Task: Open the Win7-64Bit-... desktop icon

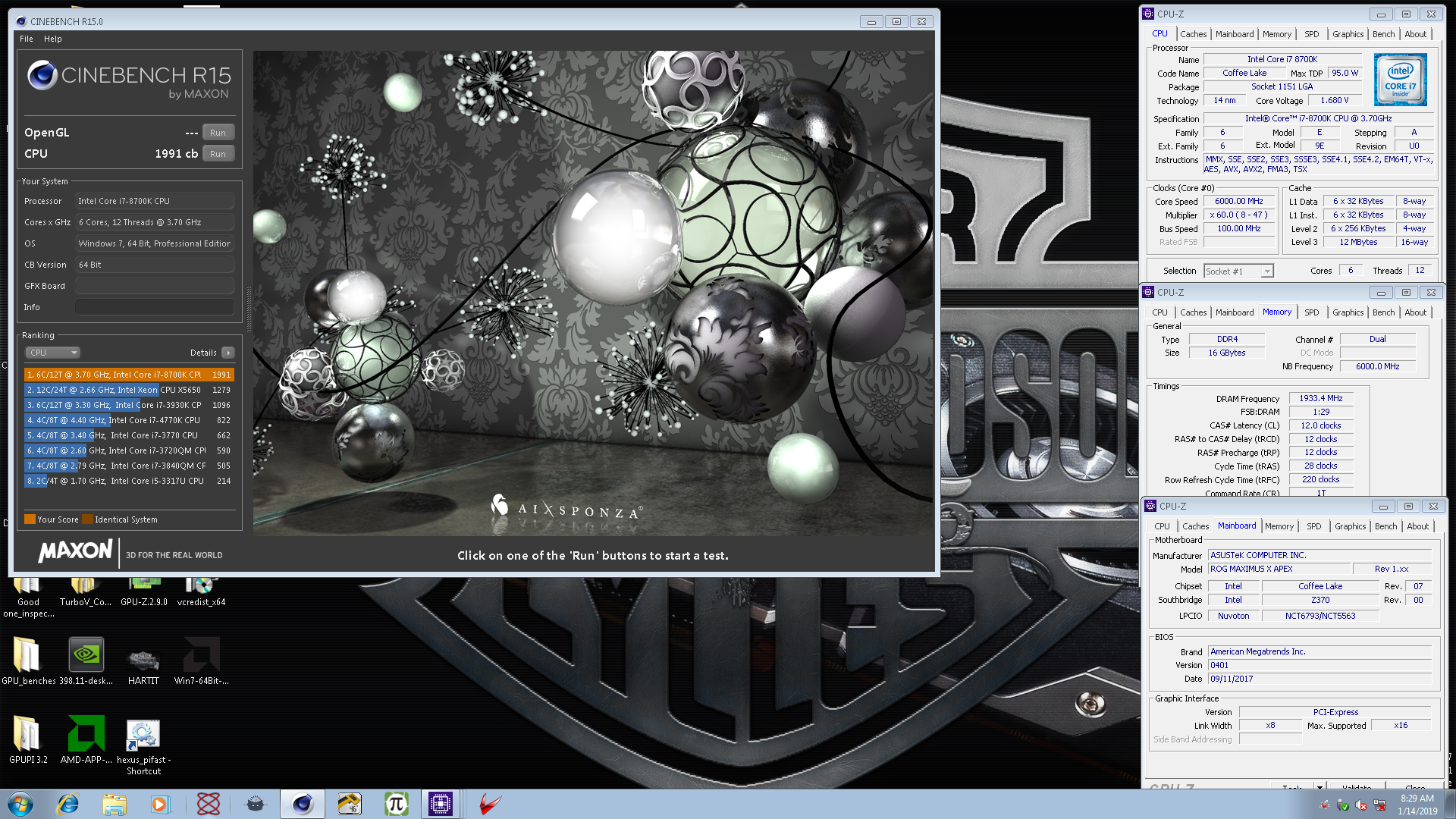Action: pos(201,661)
